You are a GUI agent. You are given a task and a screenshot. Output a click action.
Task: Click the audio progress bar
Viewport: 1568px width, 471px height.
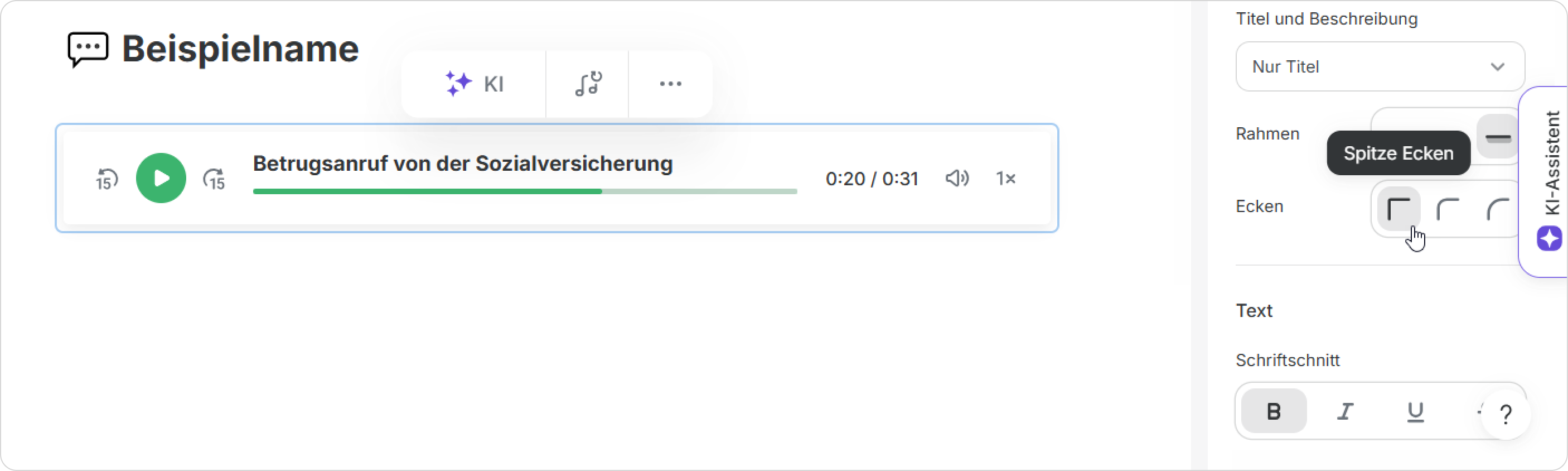[x=525, y=191]
